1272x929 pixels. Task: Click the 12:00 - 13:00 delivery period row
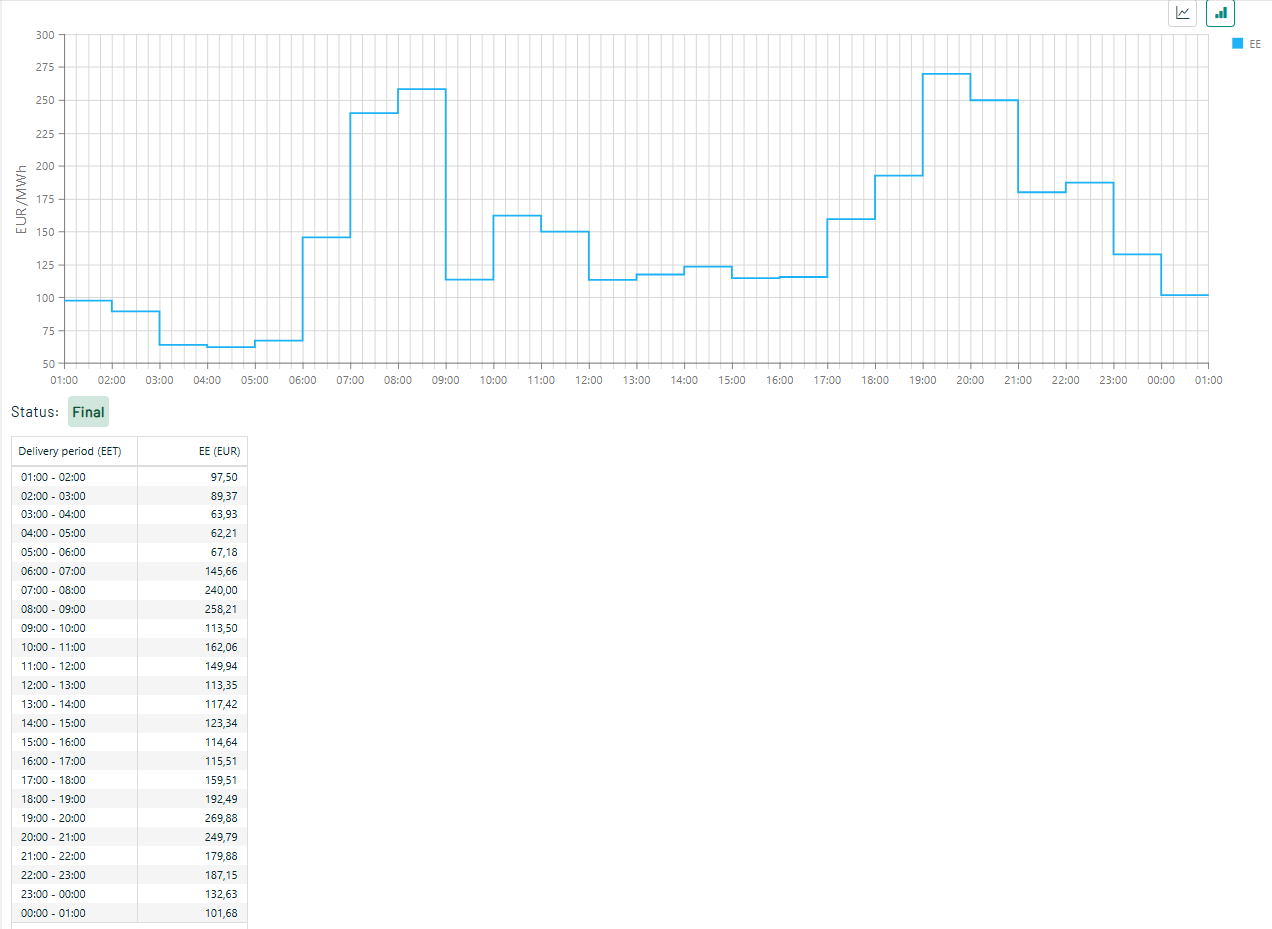[x=53, y=685]
